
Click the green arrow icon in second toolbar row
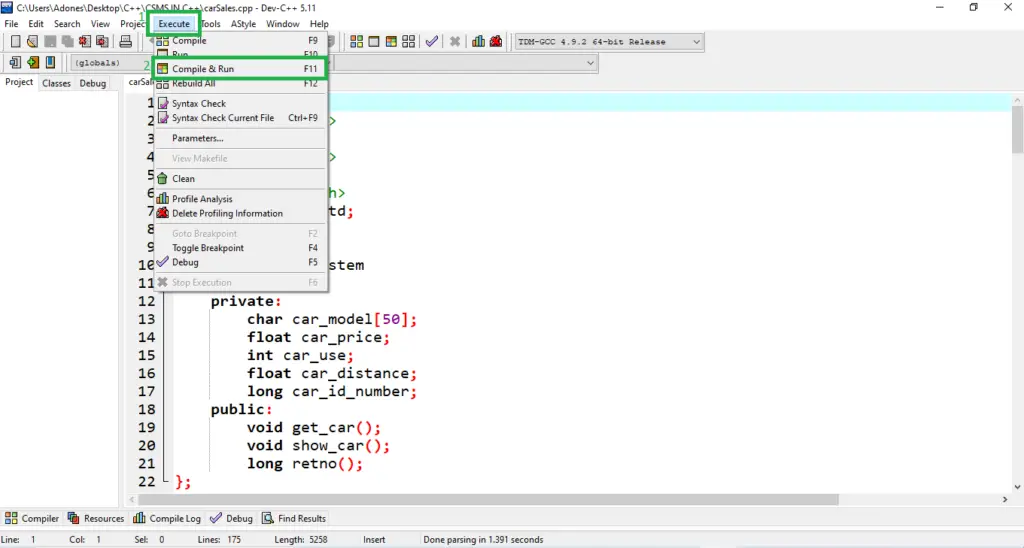(x=33, y=63)
